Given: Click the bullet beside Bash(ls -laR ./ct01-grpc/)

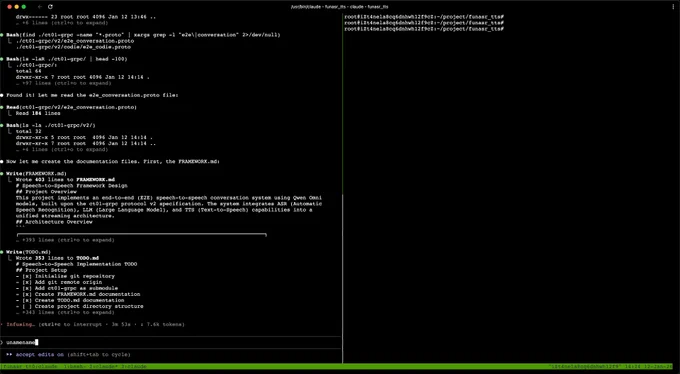Looking at the screenshot, I should (x=2, y=59).
